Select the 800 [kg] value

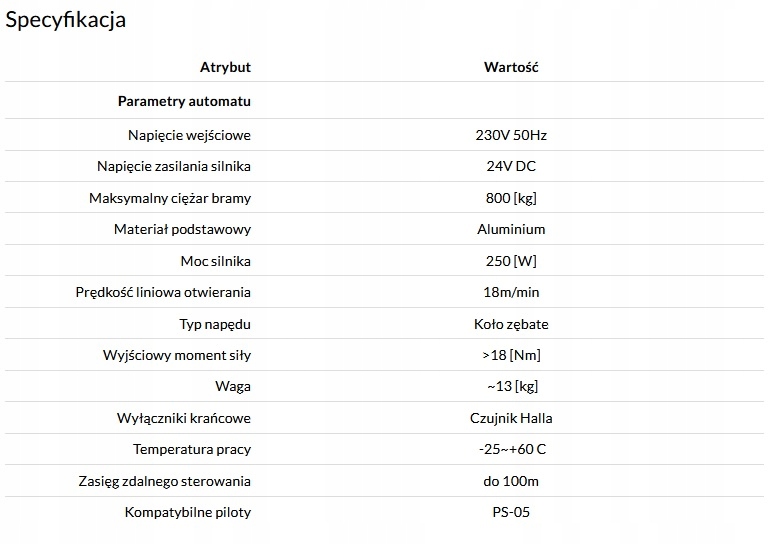[511, 198]
